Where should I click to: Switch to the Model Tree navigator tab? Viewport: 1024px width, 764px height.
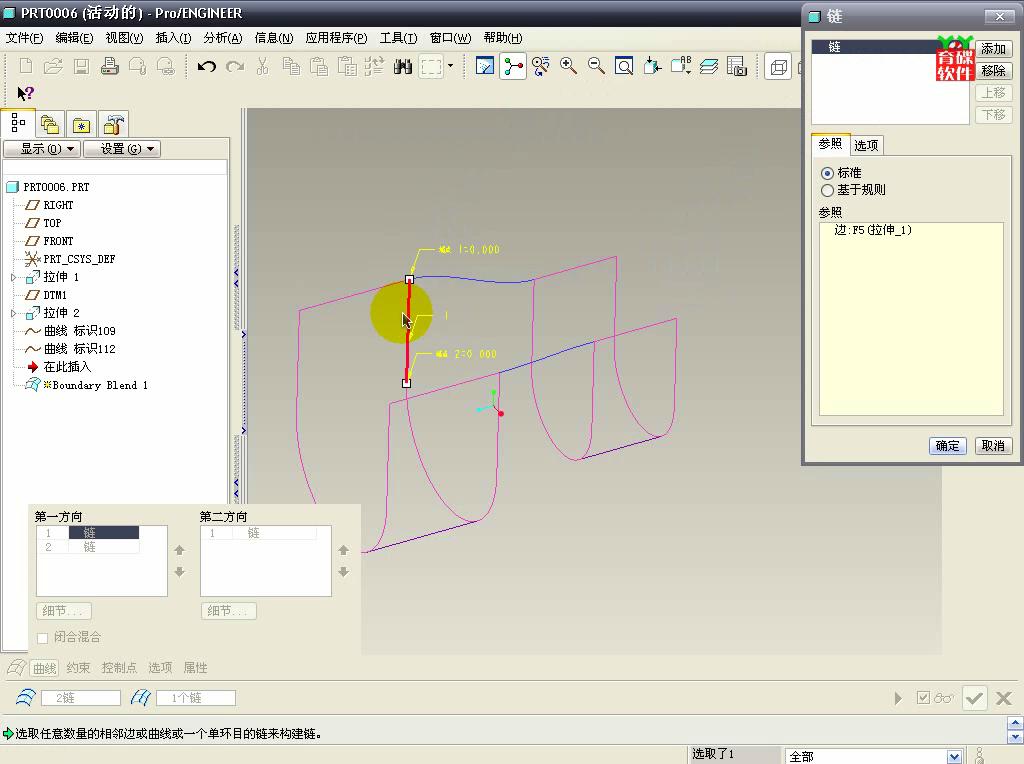[18, 123]
